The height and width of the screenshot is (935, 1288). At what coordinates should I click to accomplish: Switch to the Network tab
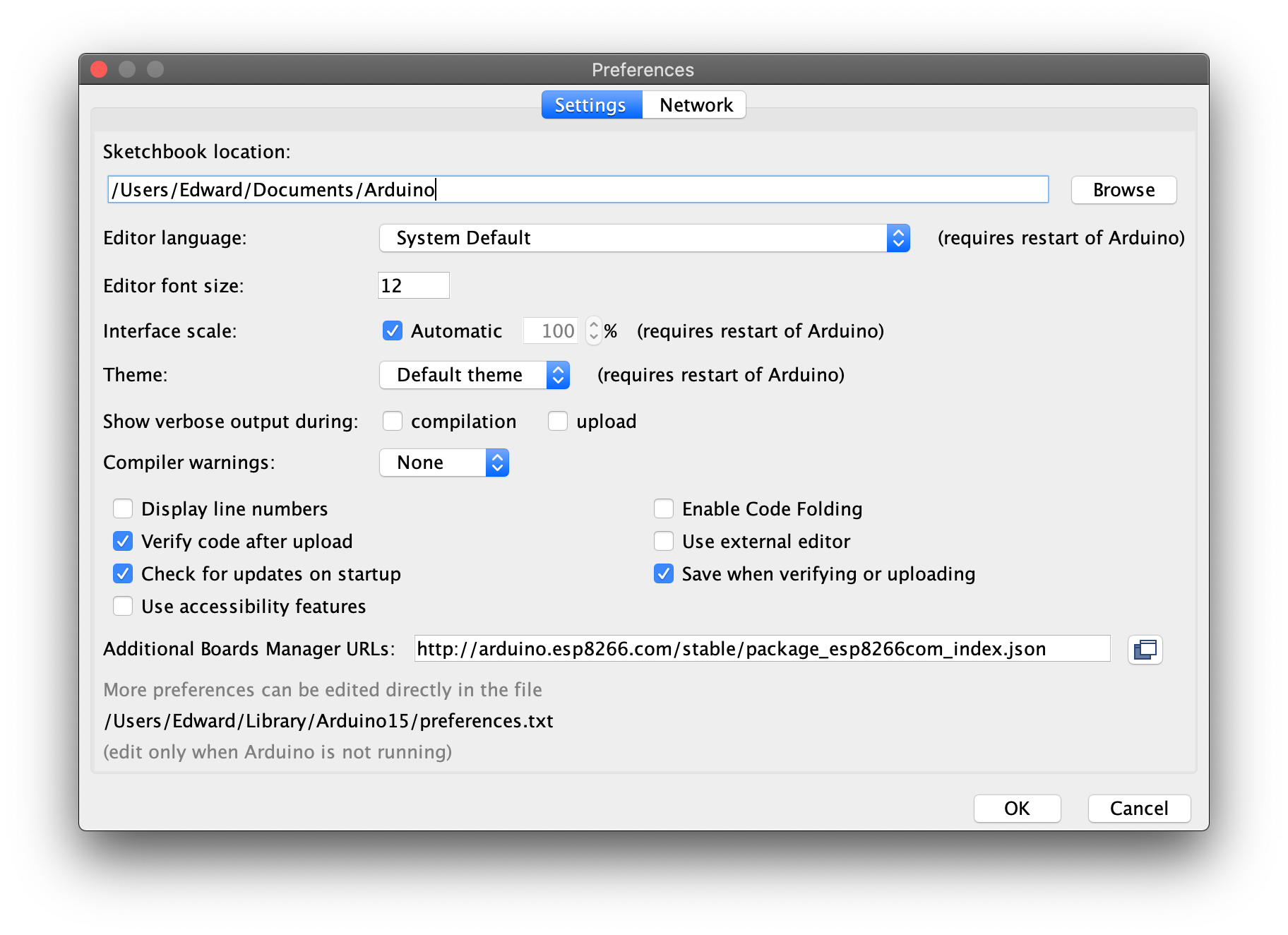[695, 105]
